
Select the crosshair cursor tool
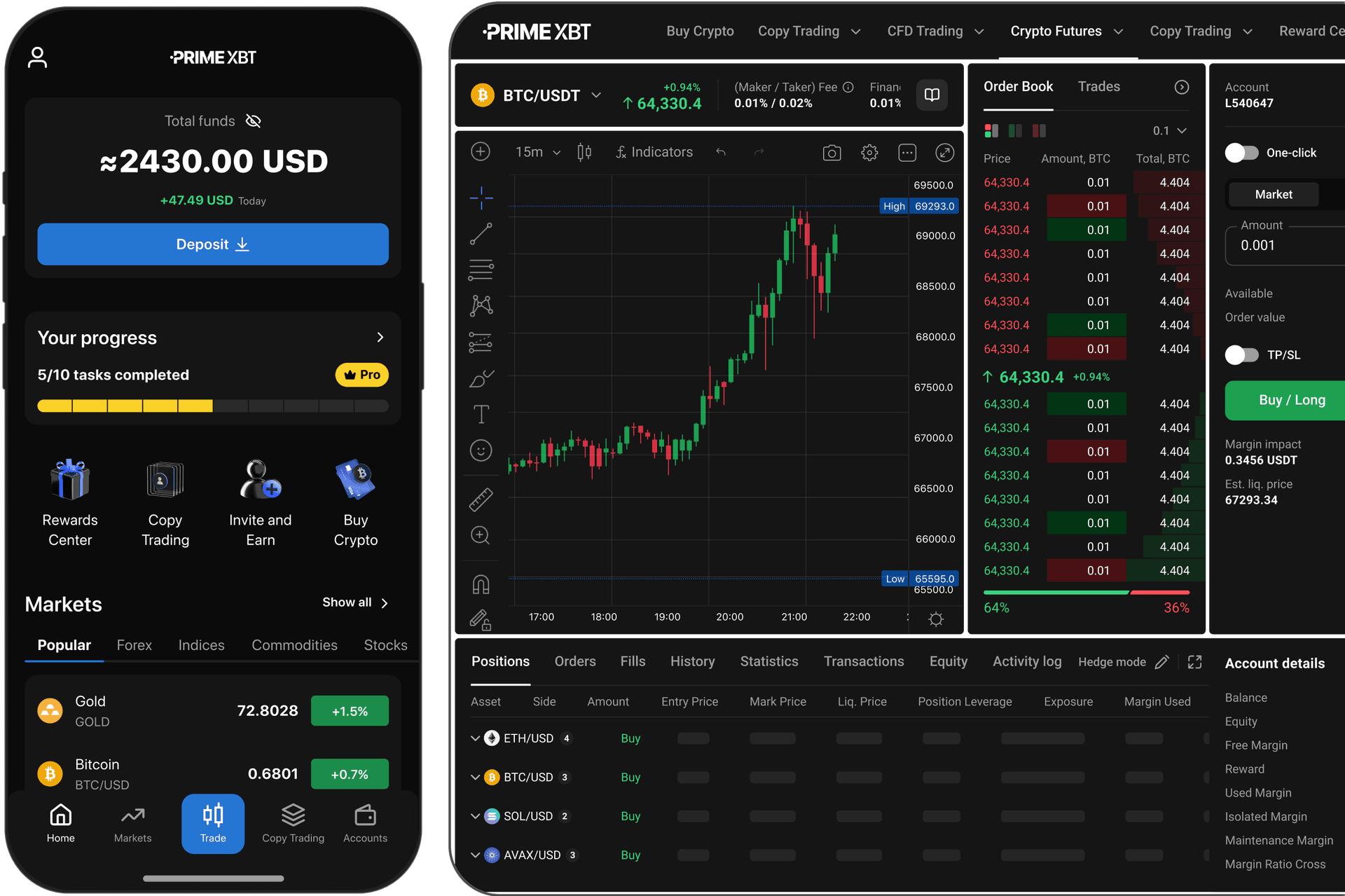click(481, 198)
